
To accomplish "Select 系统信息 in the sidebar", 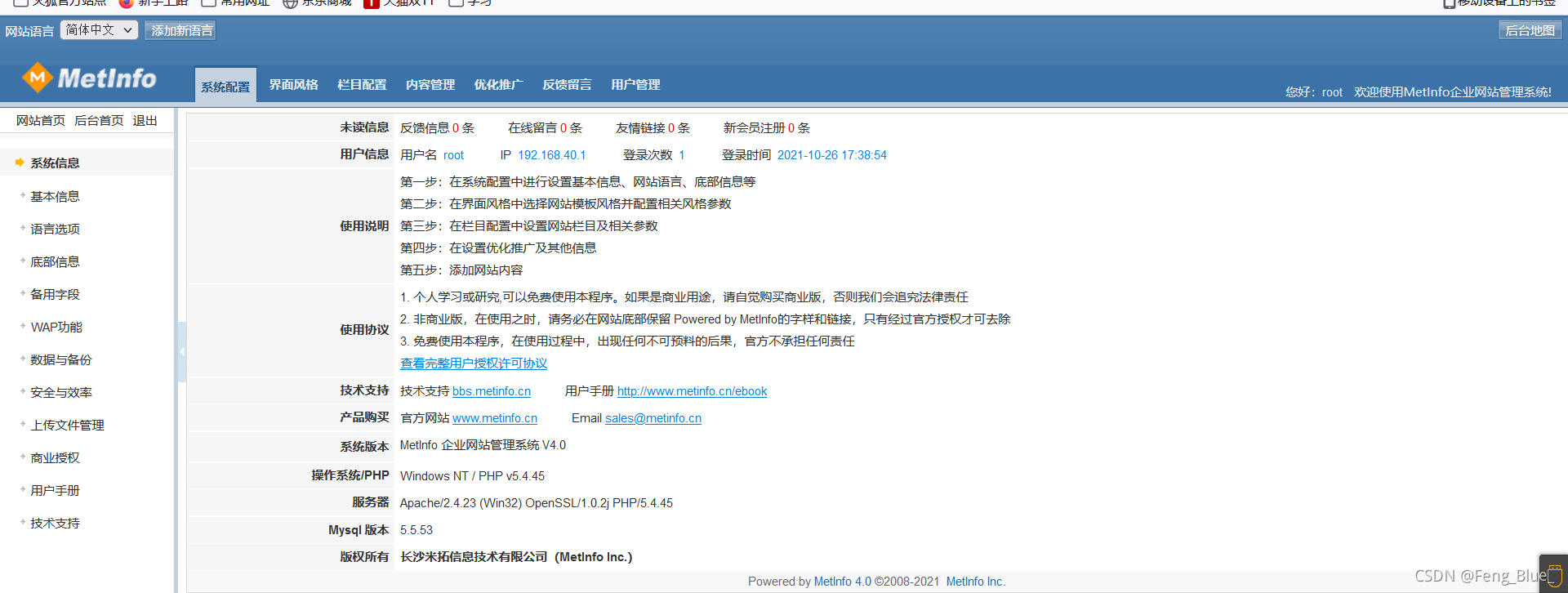I will [x=55, y=163].
